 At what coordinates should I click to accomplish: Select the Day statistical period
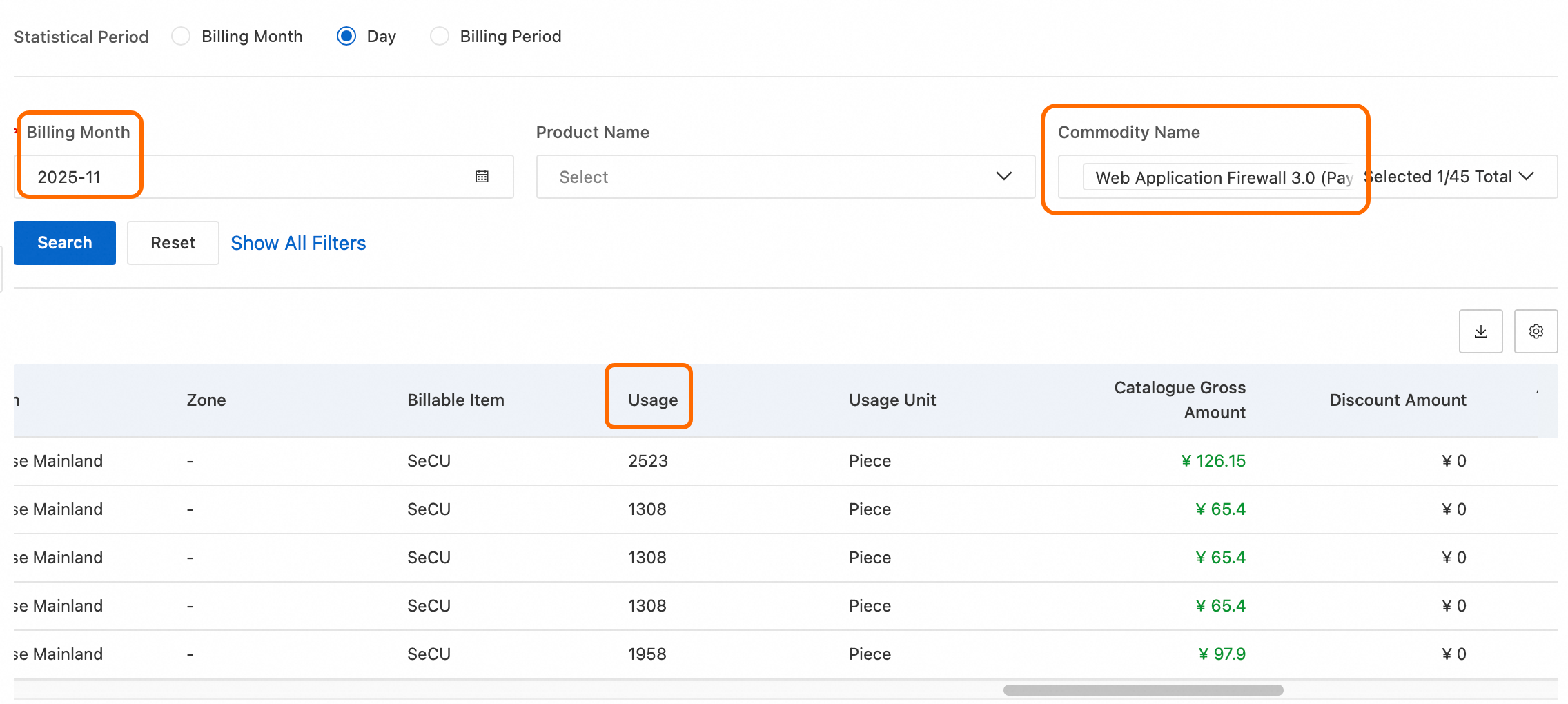coord(346,36)
